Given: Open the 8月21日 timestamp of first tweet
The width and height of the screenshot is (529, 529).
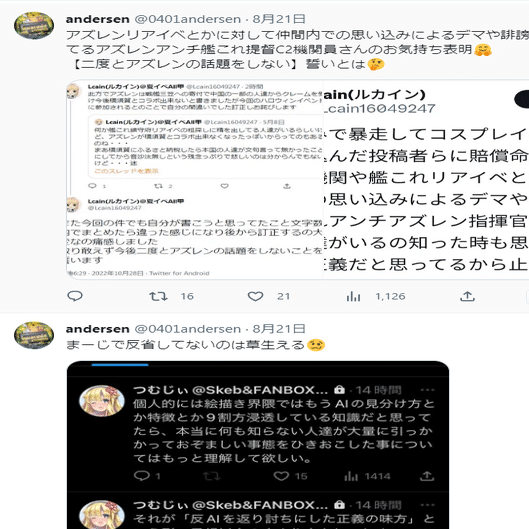Looking at the screenshot, I should pyautogui.click(x=279, y=19).
